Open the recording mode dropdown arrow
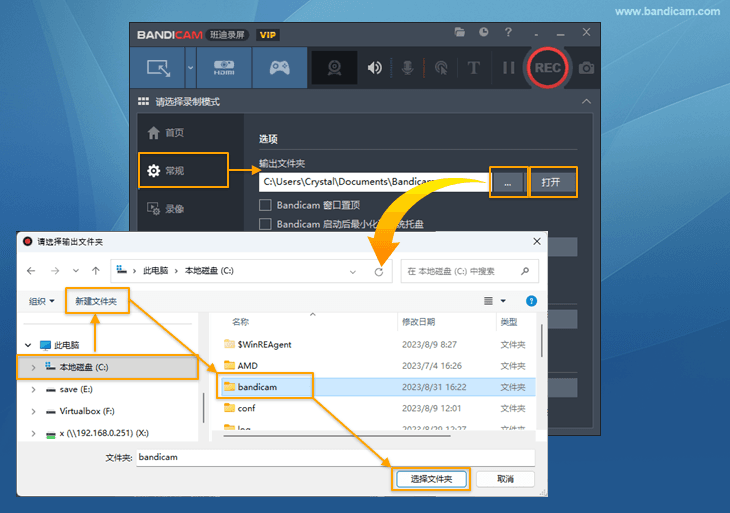730x513 pixels. [190, 68]
